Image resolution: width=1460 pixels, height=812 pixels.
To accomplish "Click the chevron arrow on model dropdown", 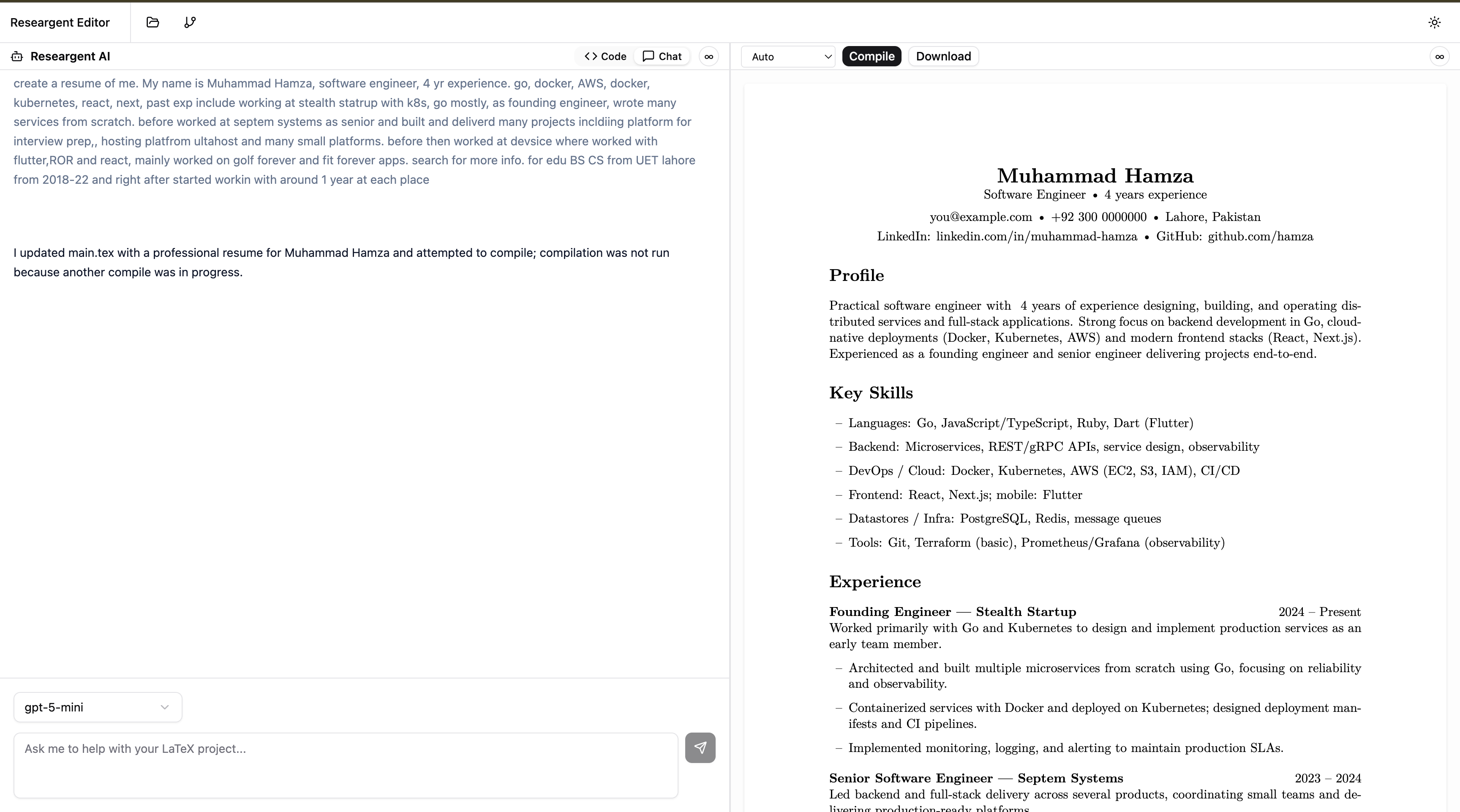I will (164, 707).
